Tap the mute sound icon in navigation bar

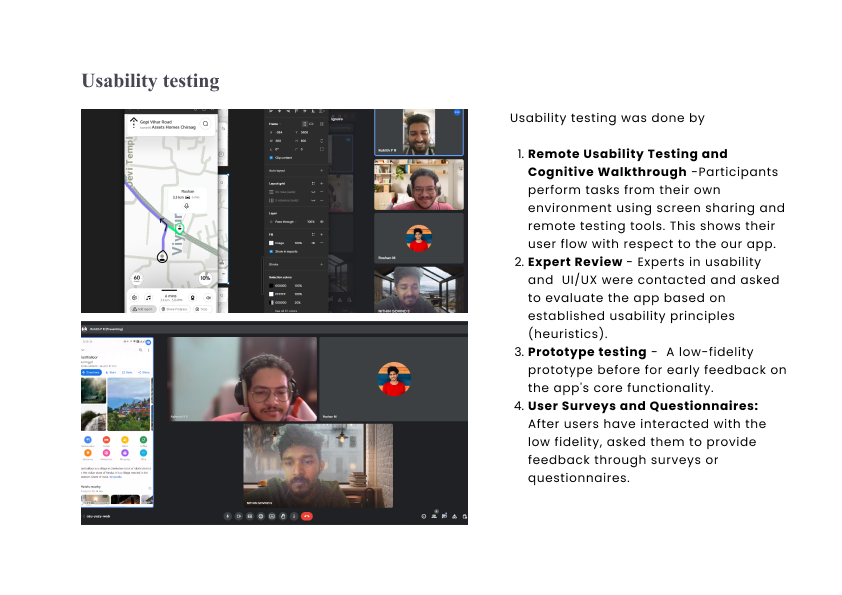pos(208,298)
